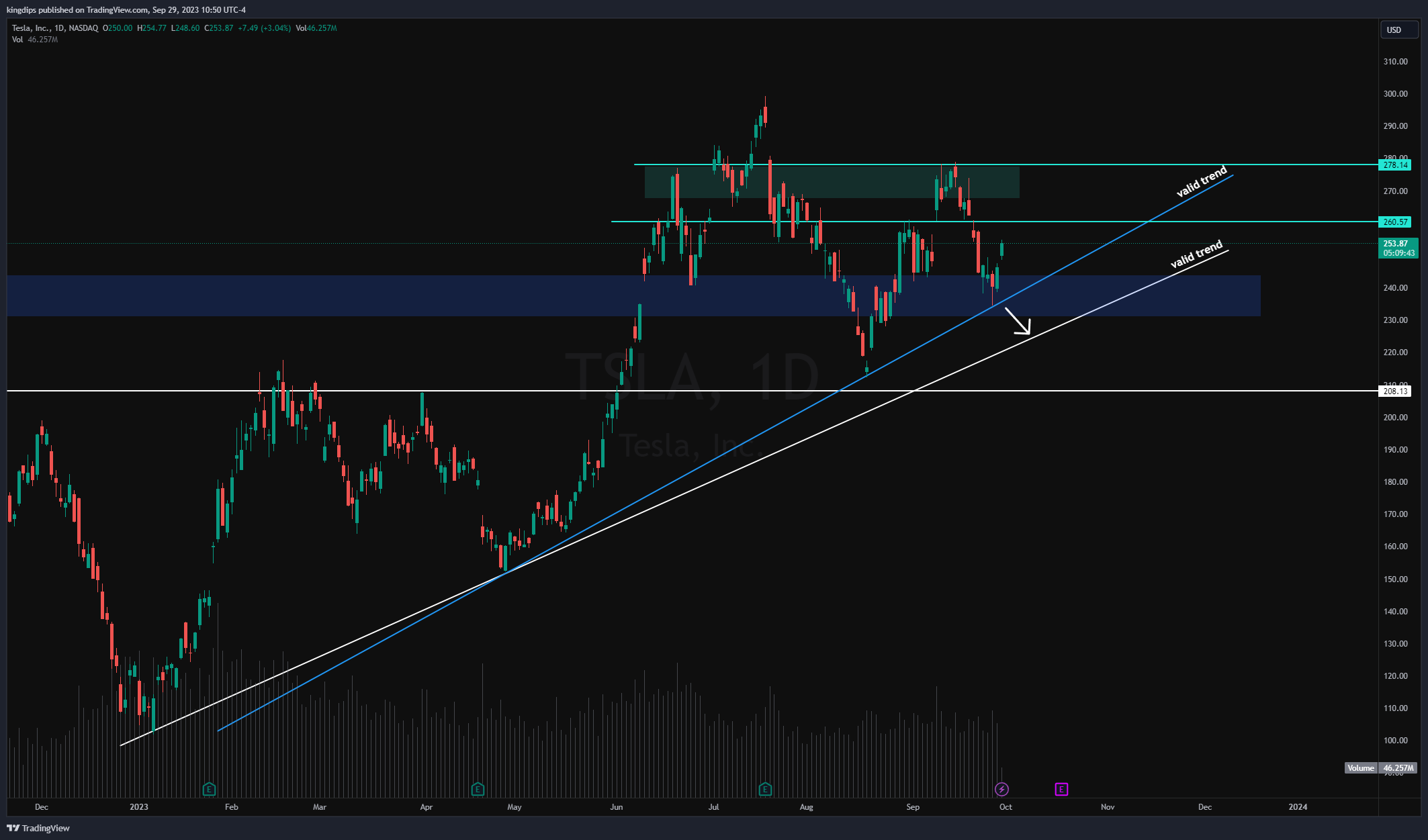Click the 310.00 price axis label
Screen dimensions: 1428x840
[1395, 62]
